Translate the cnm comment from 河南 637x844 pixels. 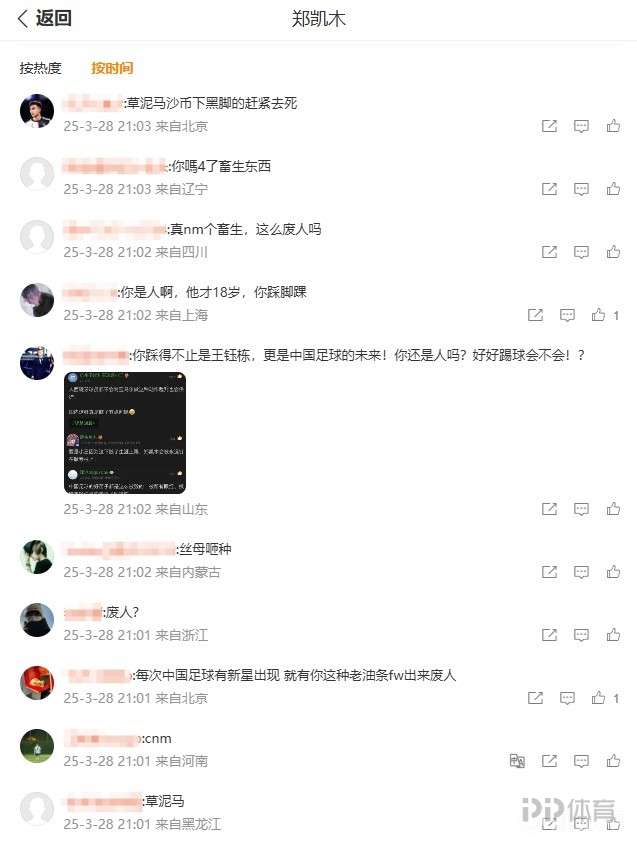click(517, 761)
